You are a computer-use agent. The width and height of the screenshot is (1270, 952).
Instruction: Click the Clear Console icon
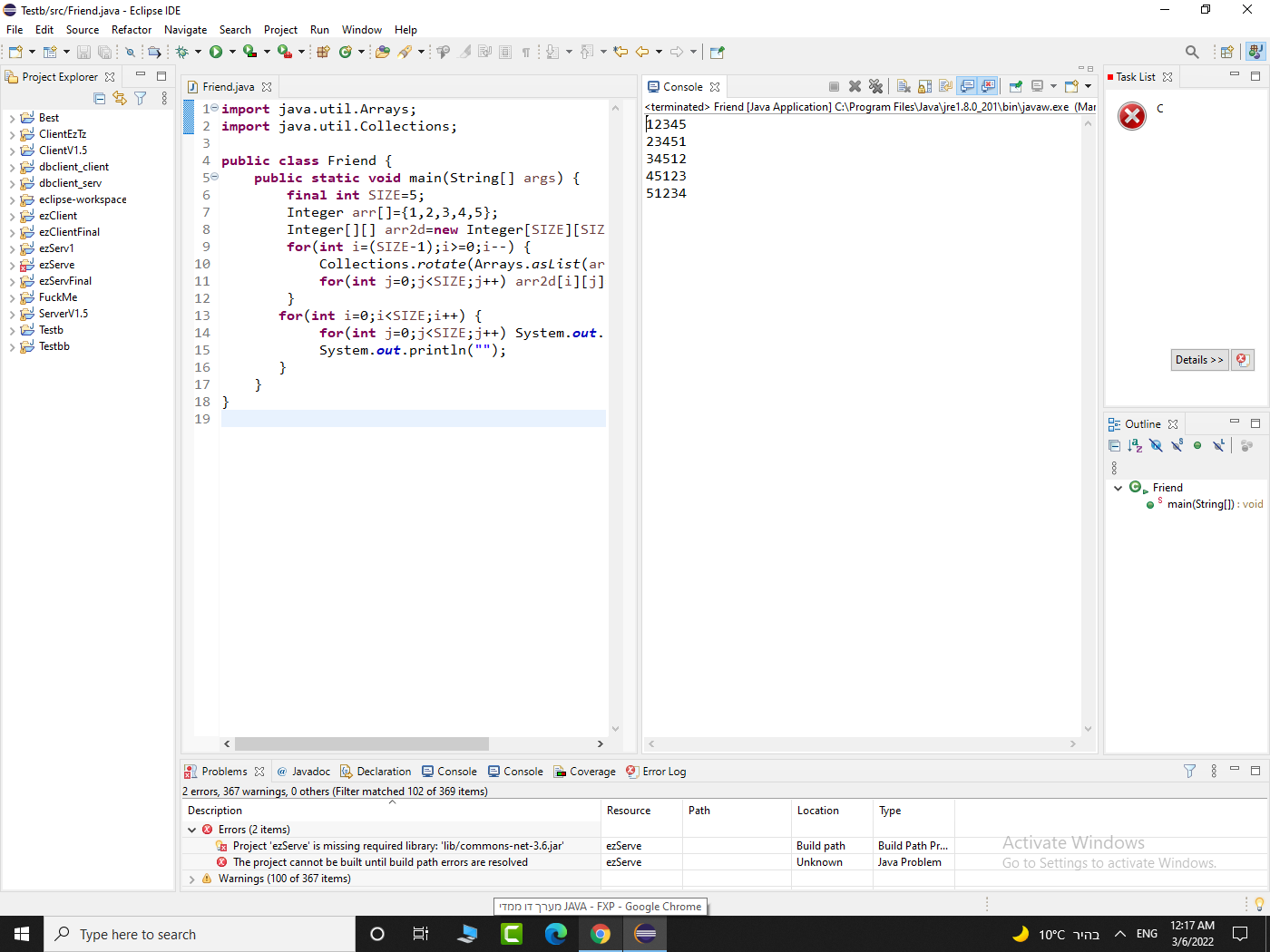[904, 86]
